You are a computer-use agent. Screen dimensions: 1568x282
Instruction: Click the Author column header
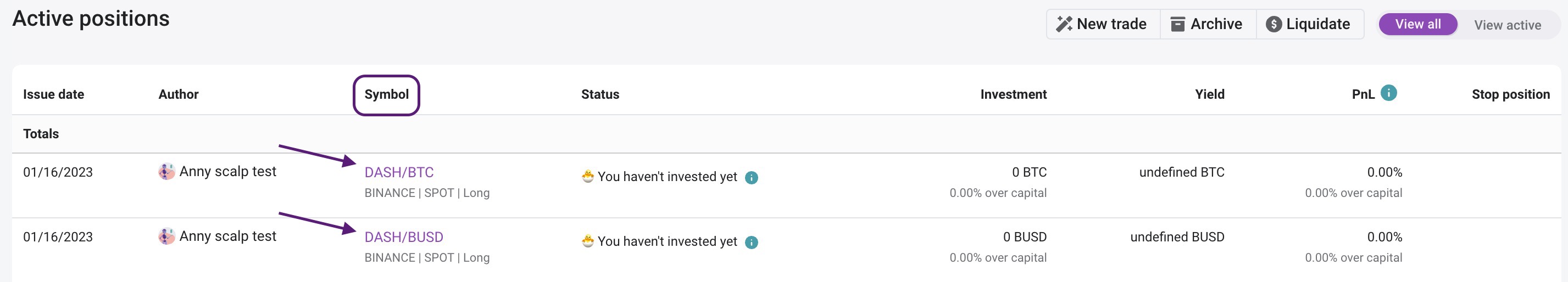tap(179, 94)
